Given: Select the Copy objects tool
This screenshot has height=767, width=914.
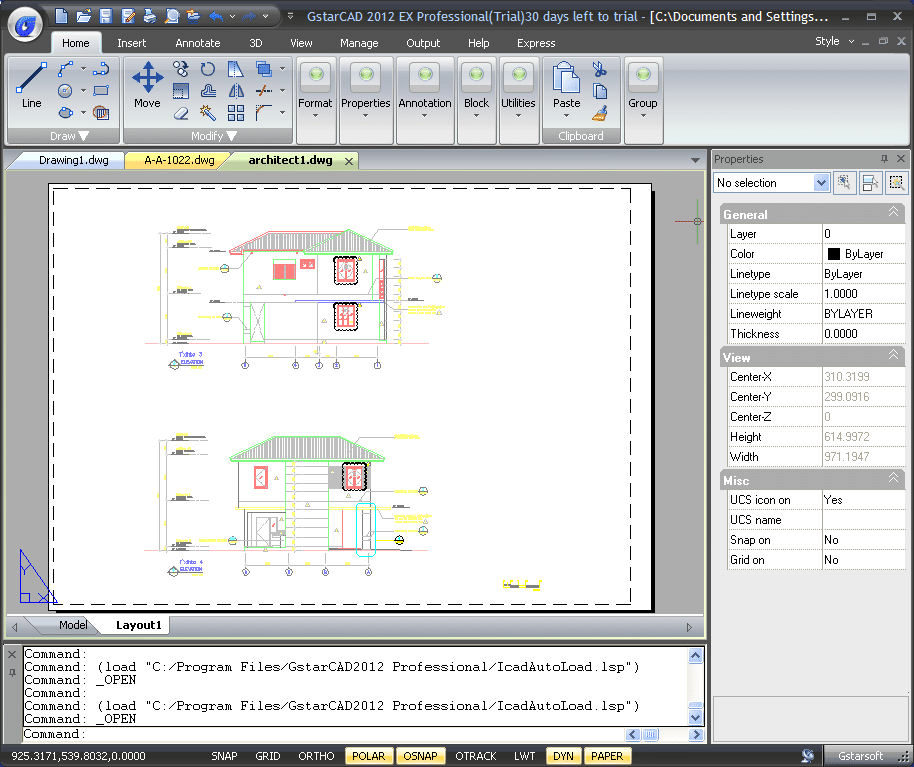Looking at the screenshot, I should [181, 69].
